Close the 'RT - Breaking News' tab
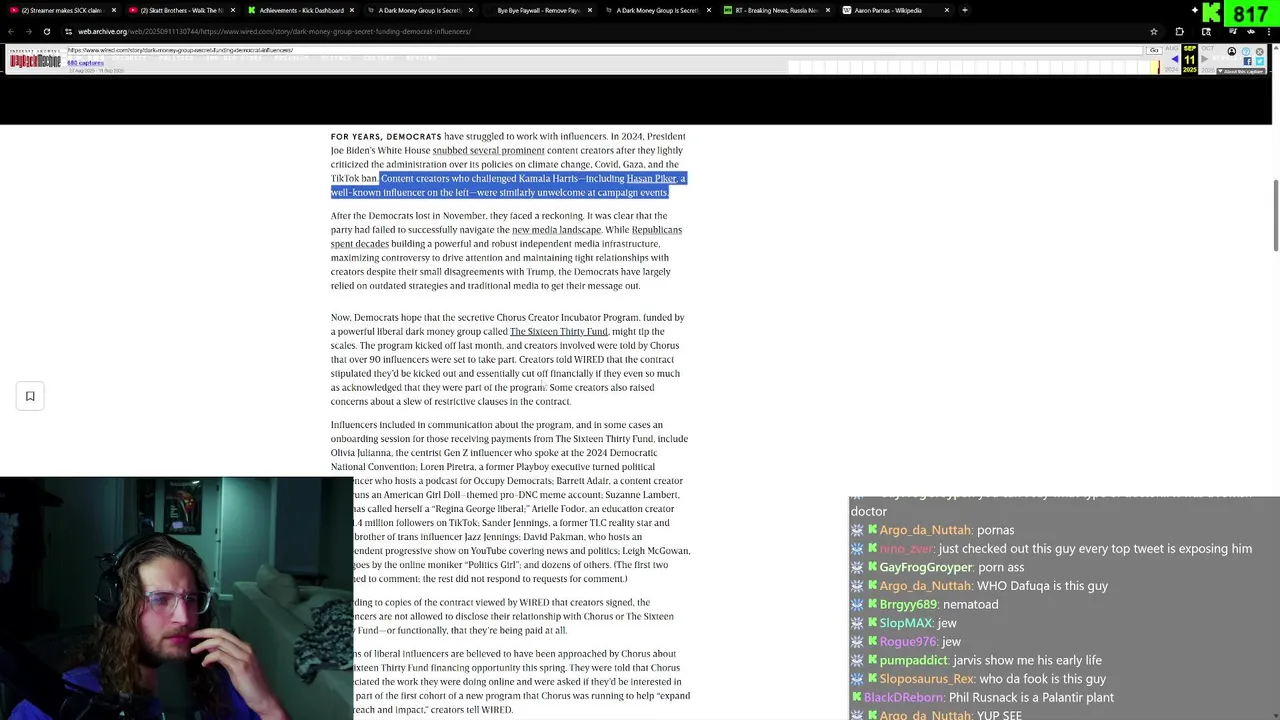The height and width of the screenshot is (720, 1280). point(828,10)
